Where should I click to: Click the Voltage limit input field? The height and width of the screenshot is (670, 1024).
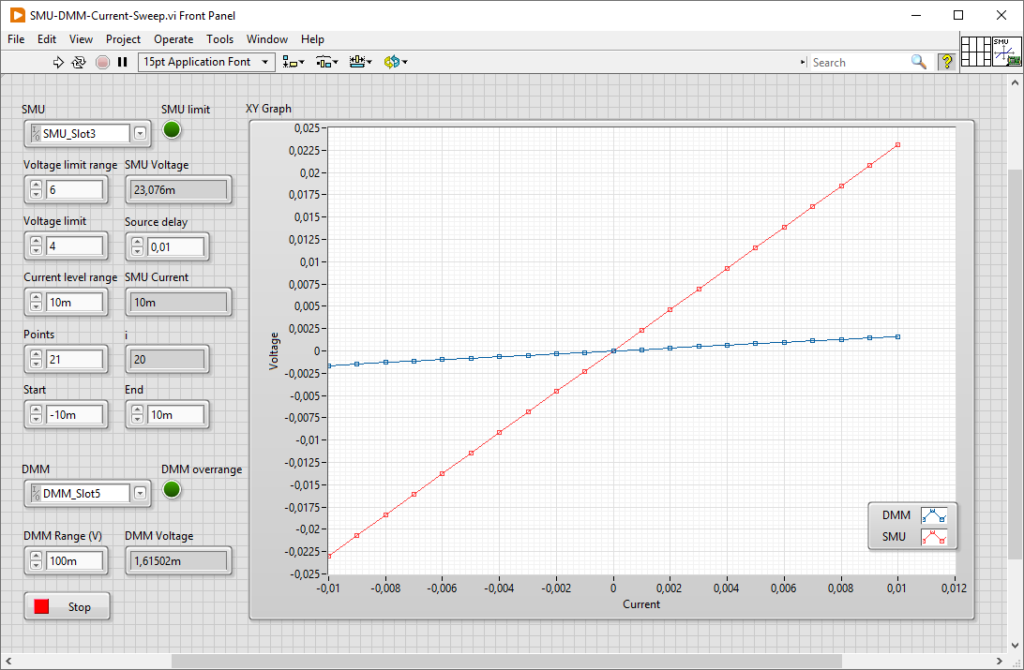pos(74,246)
